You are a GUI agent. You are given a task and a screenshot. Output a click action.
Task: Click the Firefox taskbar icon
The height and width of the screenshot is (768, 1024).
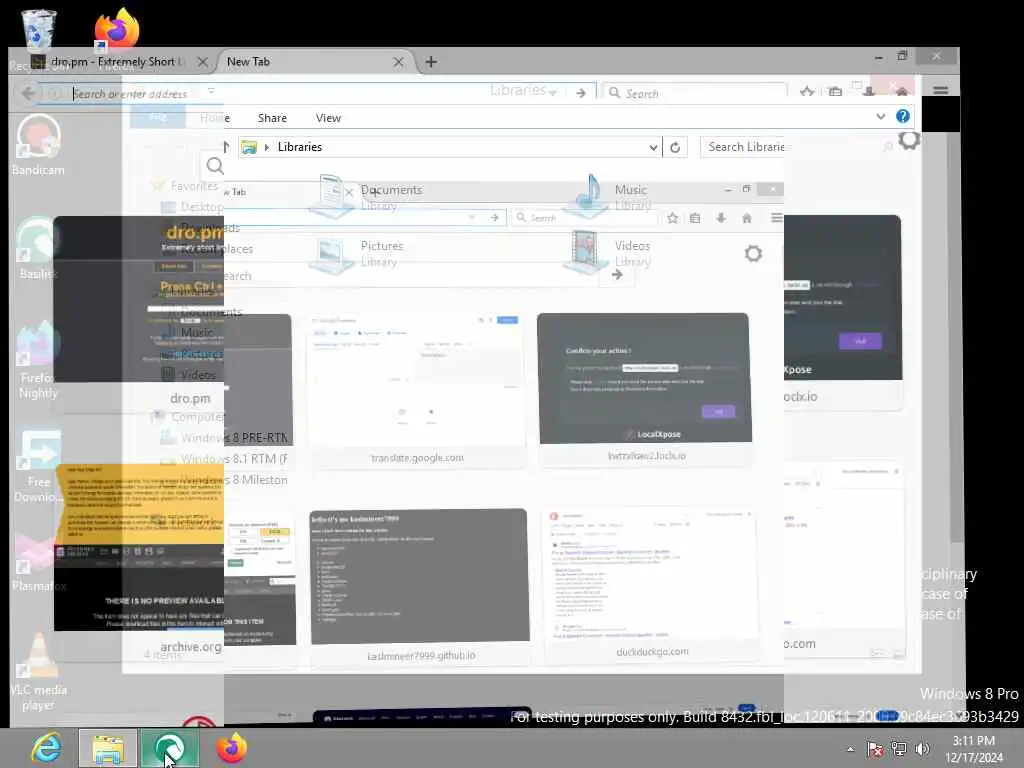click(x=232, y=748)
